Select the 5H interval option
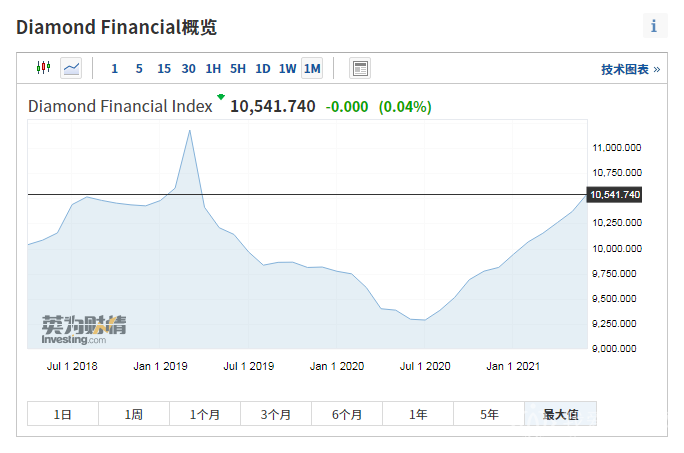The image size is (684, 453). pos(238,69)
